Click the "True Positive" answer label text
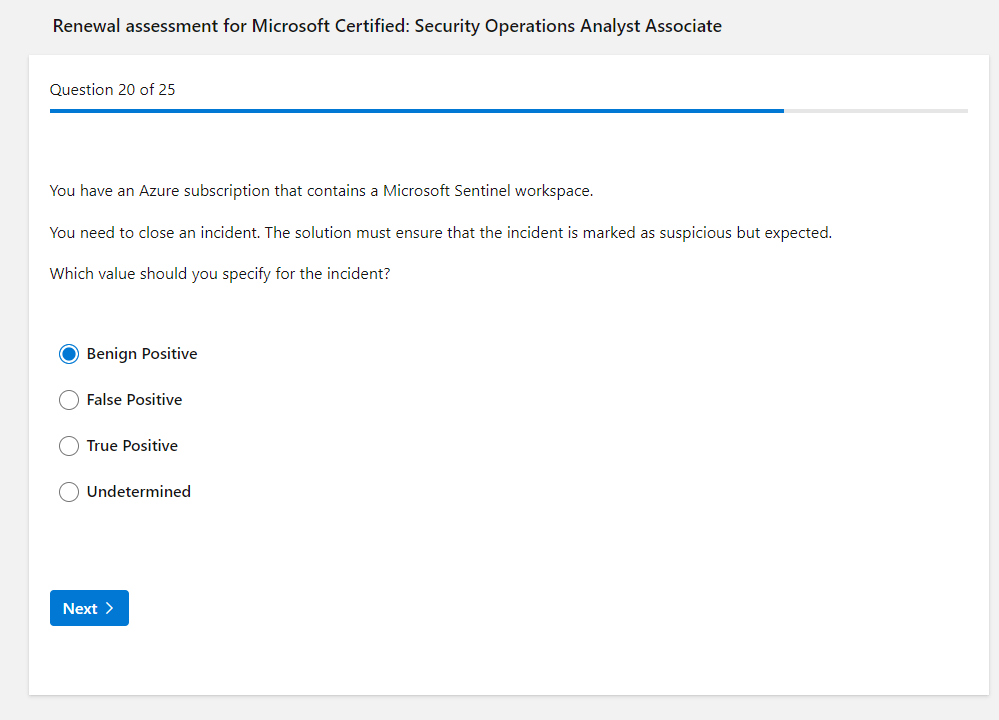The image size is (999, 720). pos(132,446)
